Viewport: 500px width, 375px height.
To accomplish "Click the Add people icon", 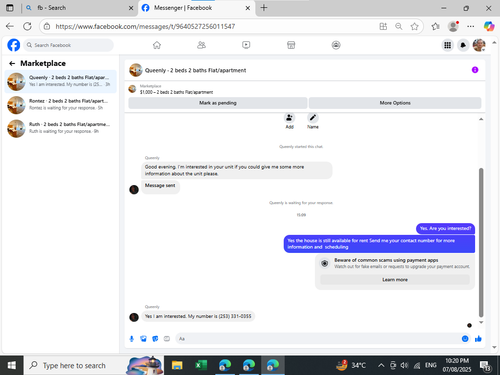I will coord(289,118).
